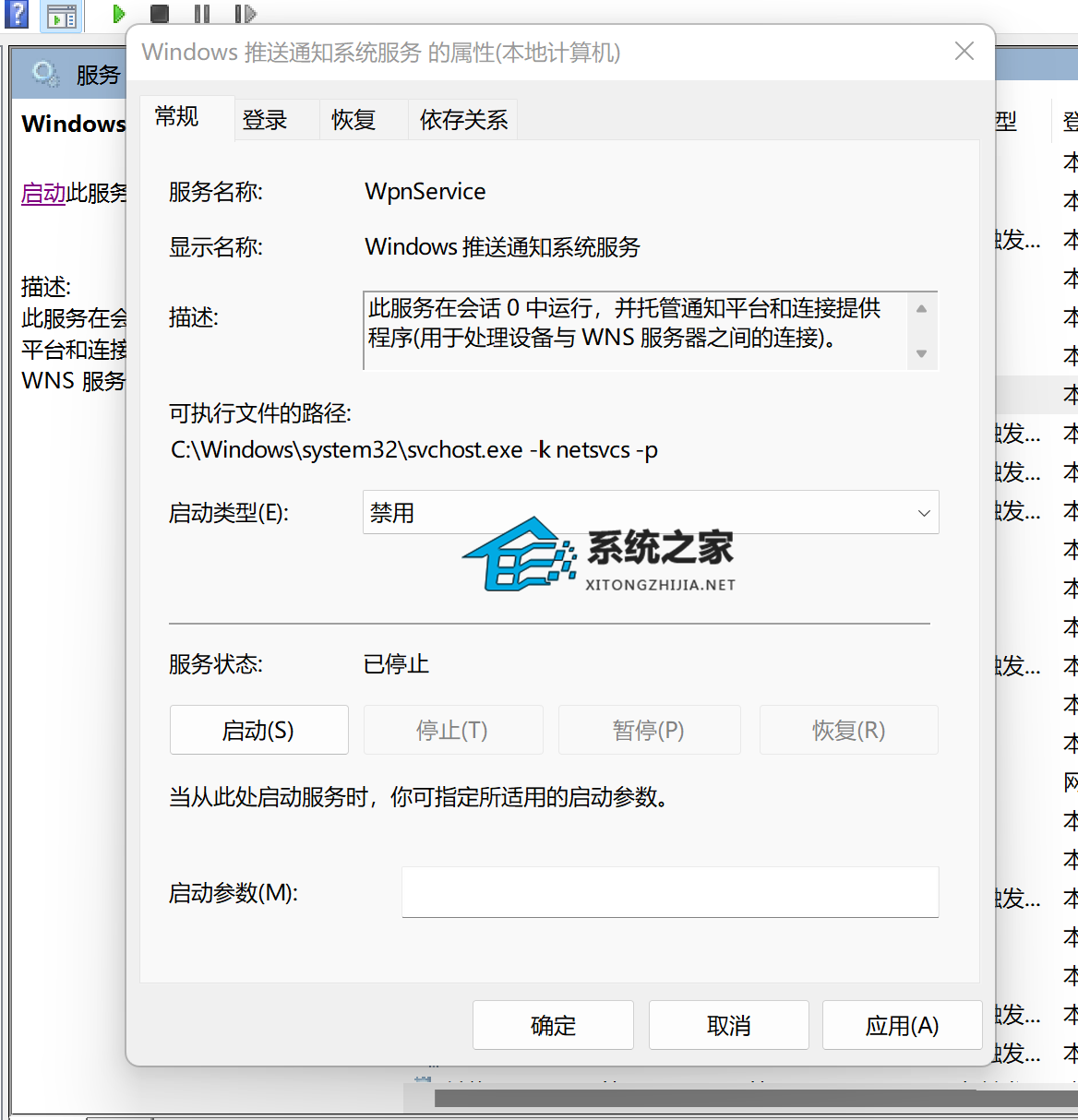Click the green start service toolbar icon
This screenshot has width=1078, height=1120.
[119, 13]
